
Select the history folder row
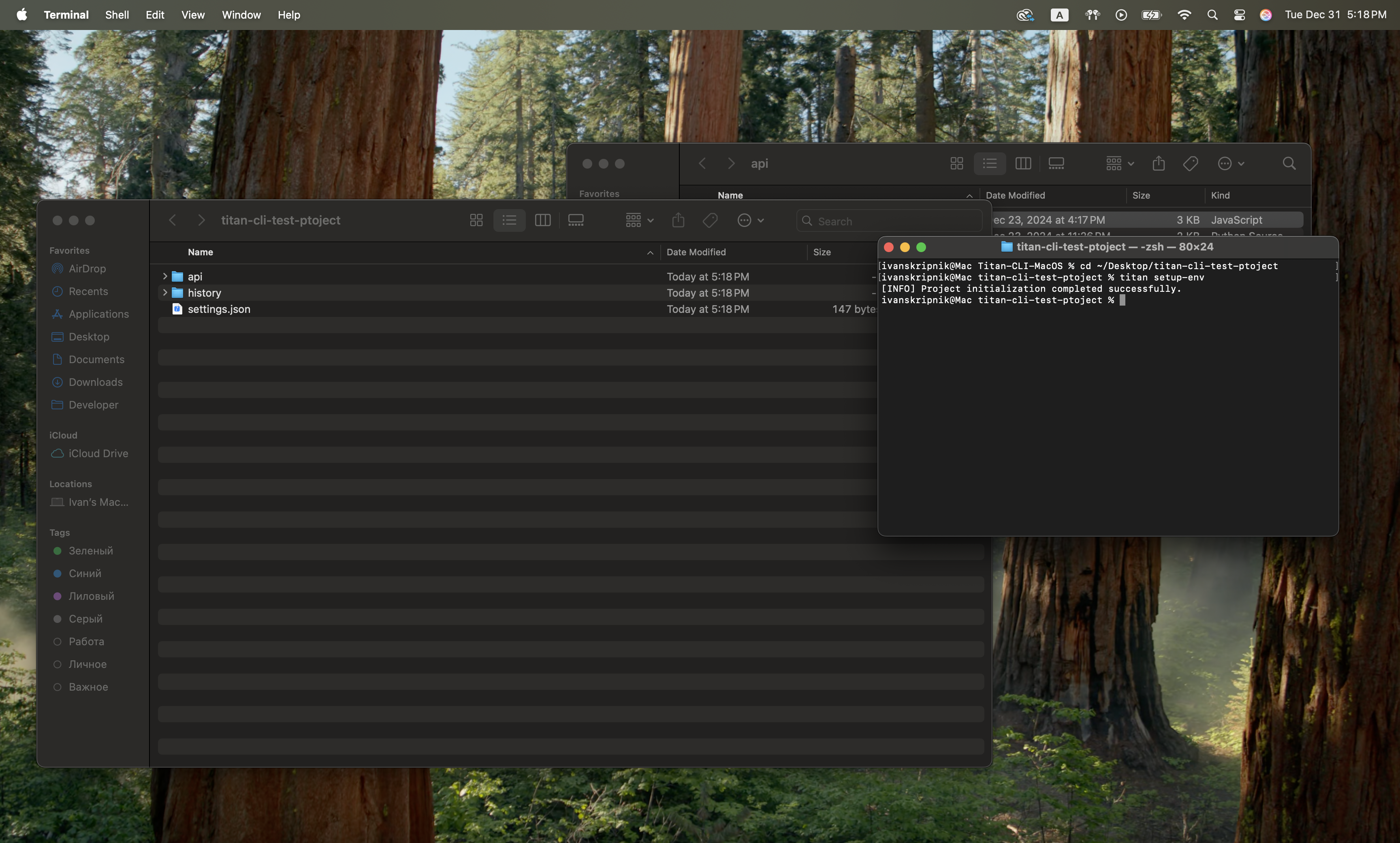tap(518, 293)
